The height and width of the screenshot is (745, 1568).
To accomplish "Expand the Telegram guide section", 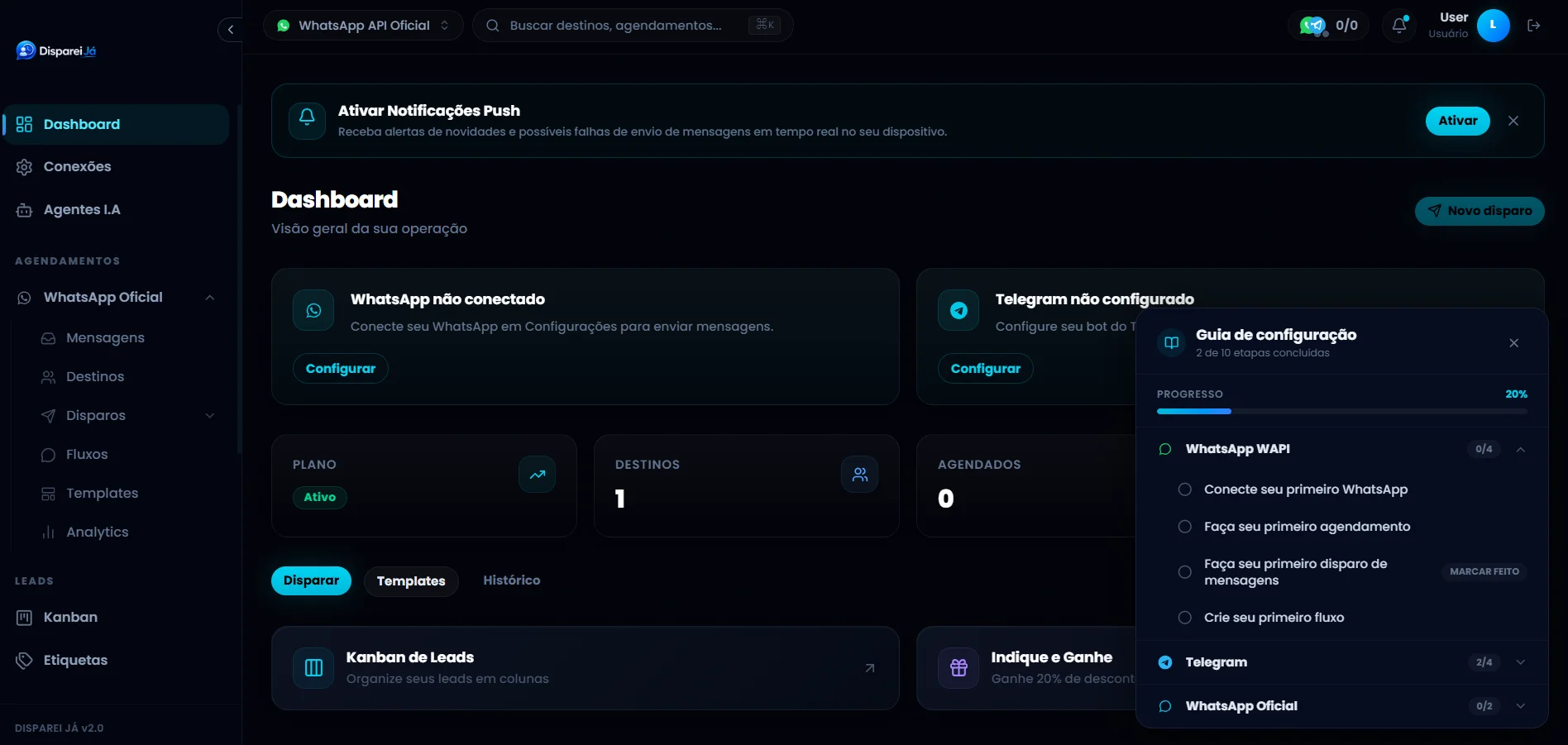I will (x=1520, y=662).
